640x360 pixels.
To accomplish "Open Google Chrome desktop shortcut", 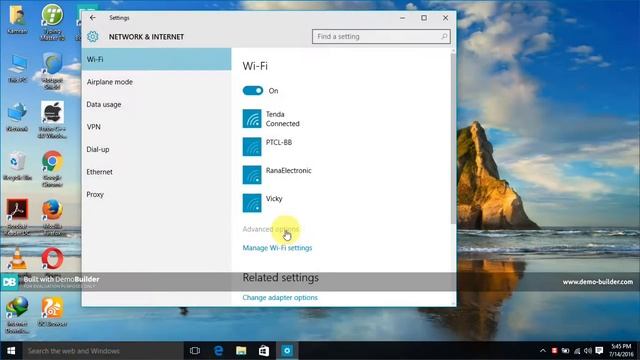I will click(x=52, y=169).
